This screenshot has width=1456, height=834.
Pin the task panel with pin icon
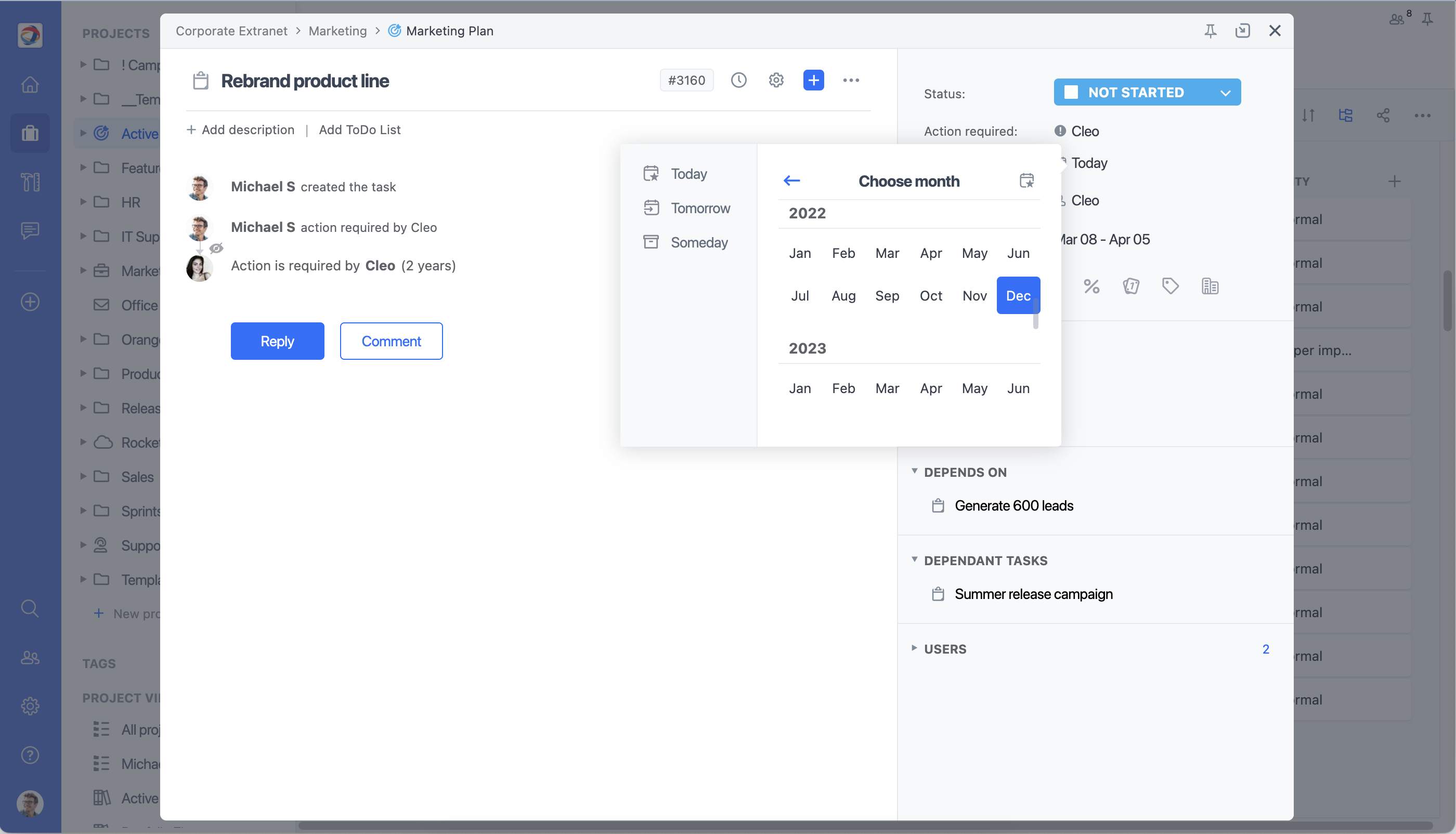click(x=1210, y=30)
